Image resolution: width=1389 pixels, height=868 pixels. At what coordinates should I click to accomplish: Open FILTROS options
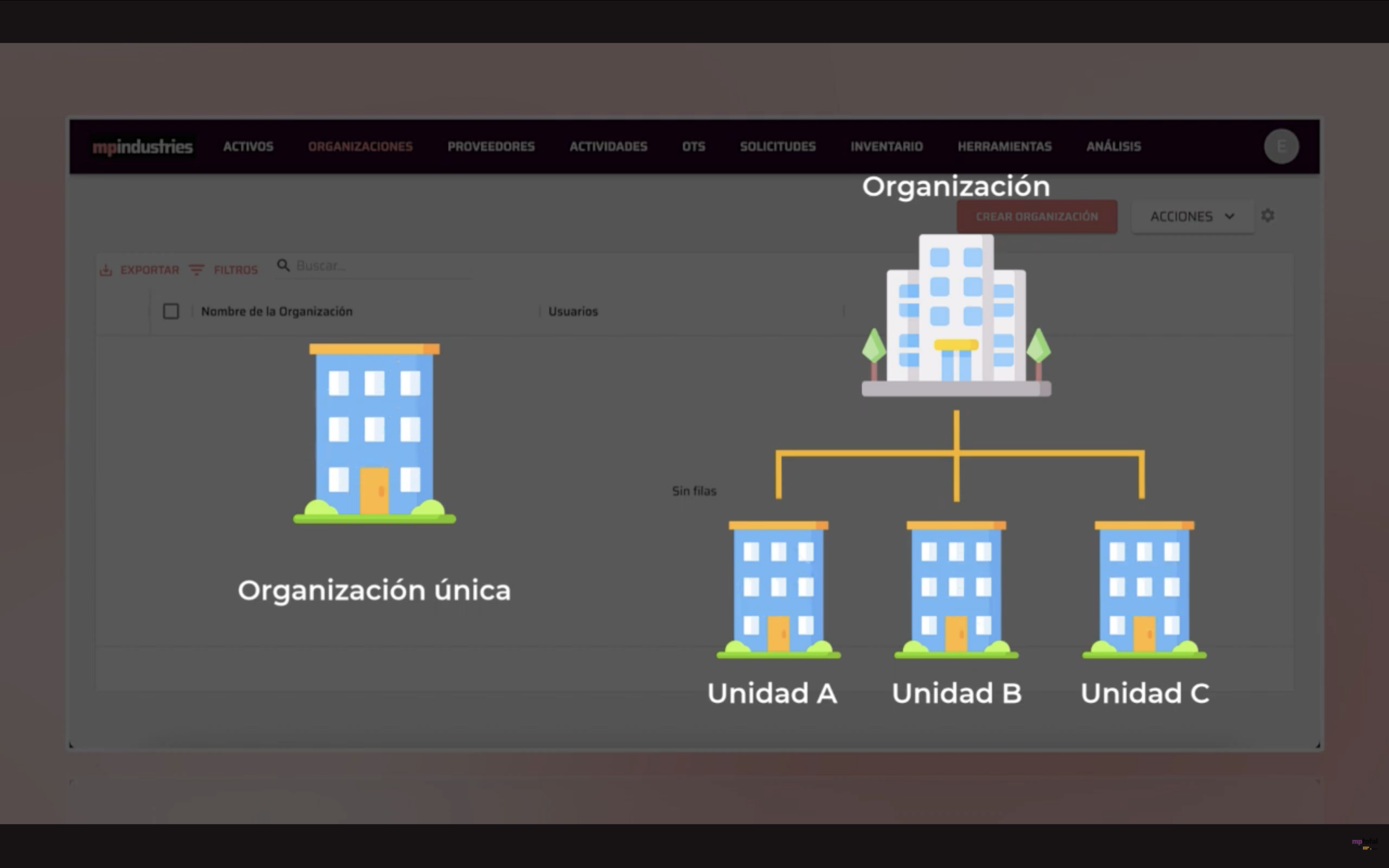[x=235, y=270]
